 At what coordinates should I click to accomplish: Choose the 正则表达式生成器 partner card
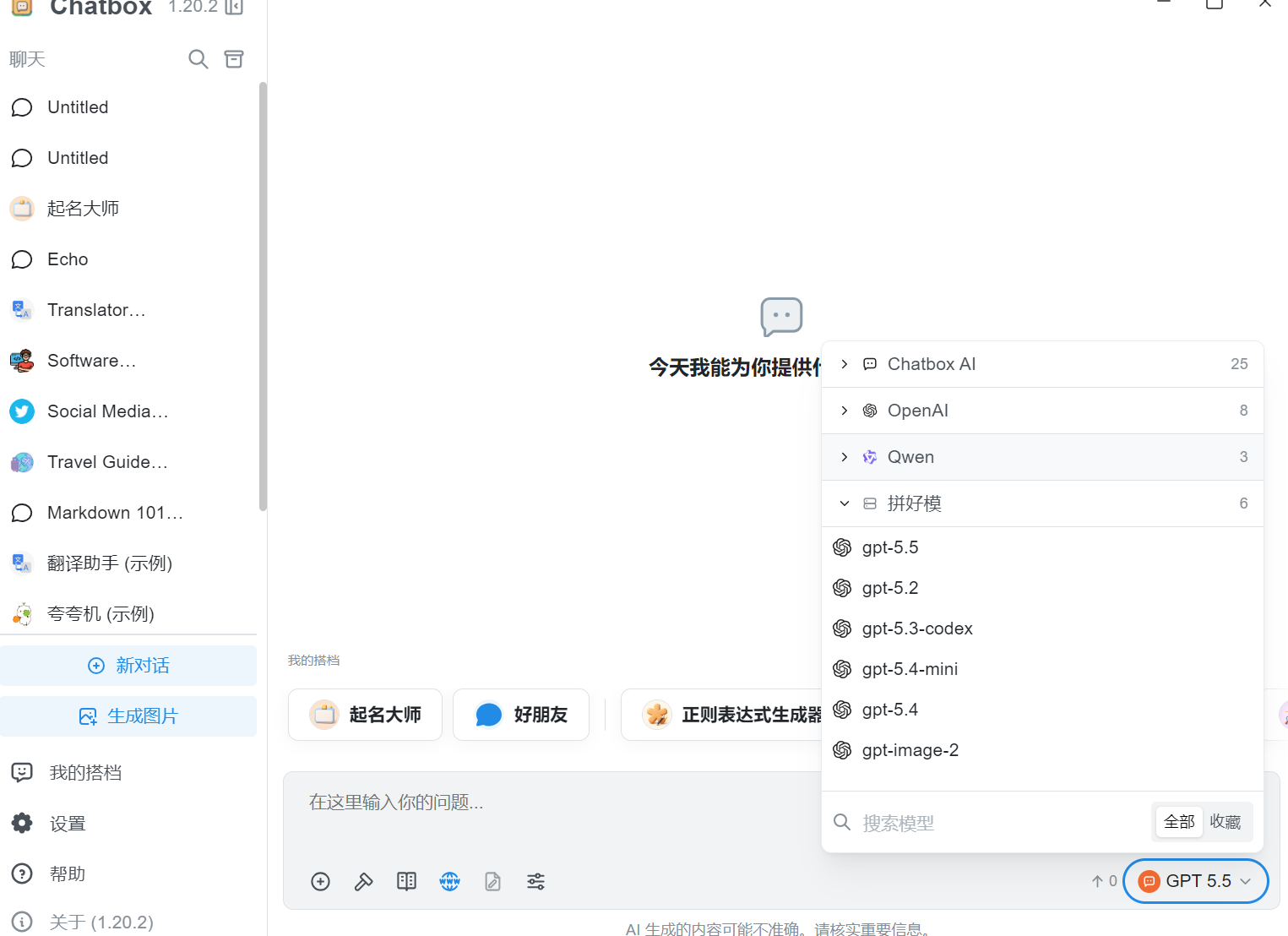pos(722,715)
